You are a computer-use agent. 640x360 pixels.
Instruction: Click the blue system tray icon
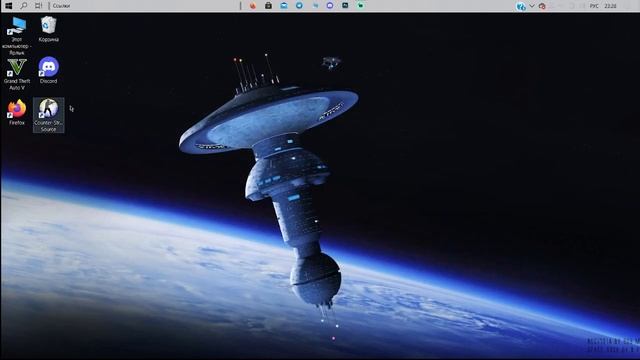click(521, 6)
